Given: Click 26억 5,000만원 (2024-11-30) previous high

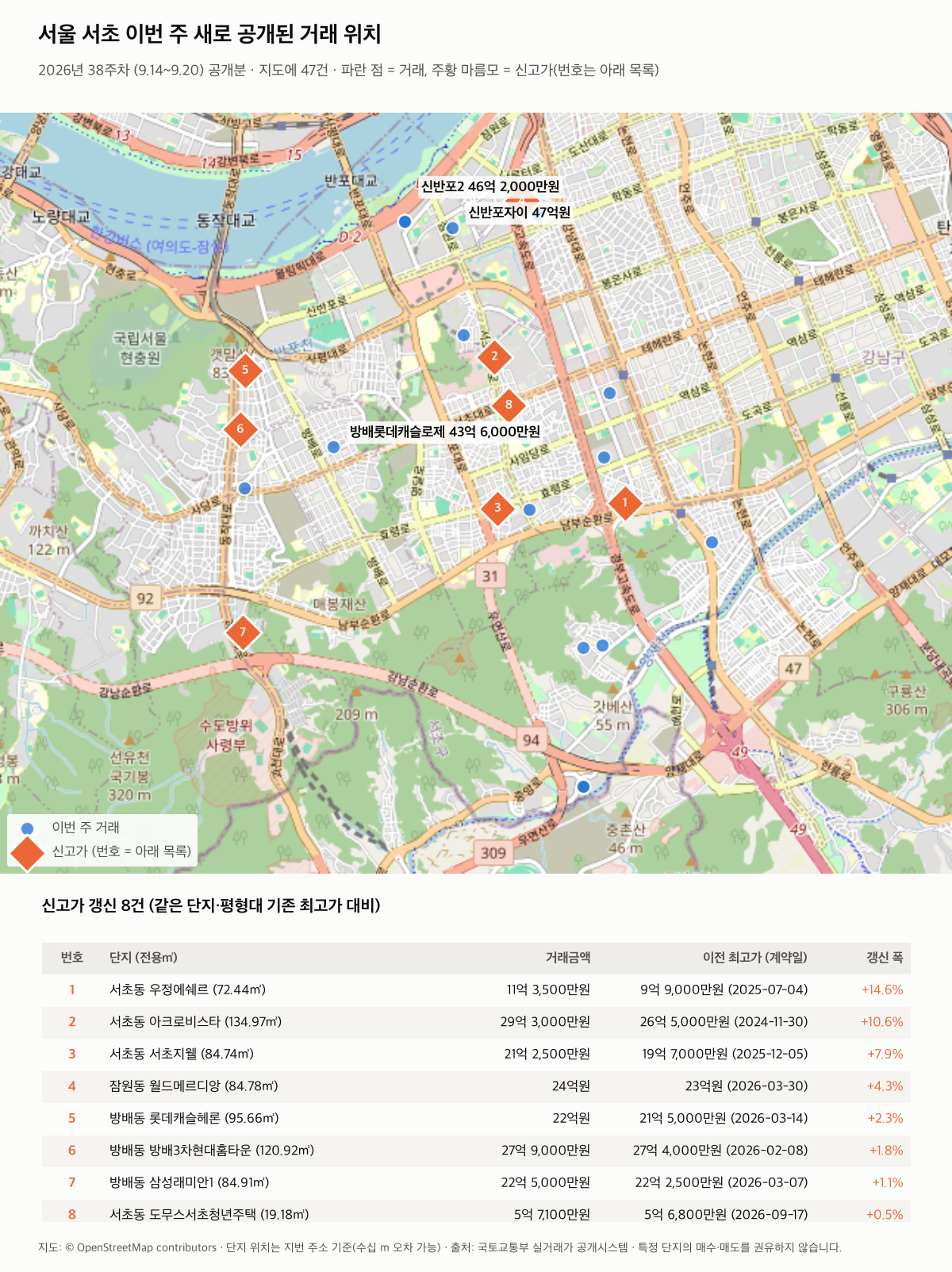Looking at the screenshot, I should point(724,1022).
